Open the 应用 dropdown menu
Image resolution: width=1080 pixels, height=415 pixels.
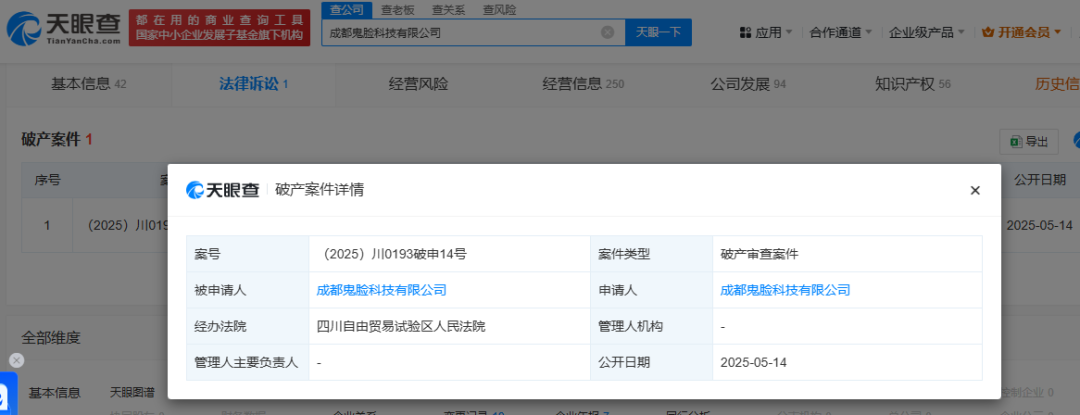[x=768, y=32]
